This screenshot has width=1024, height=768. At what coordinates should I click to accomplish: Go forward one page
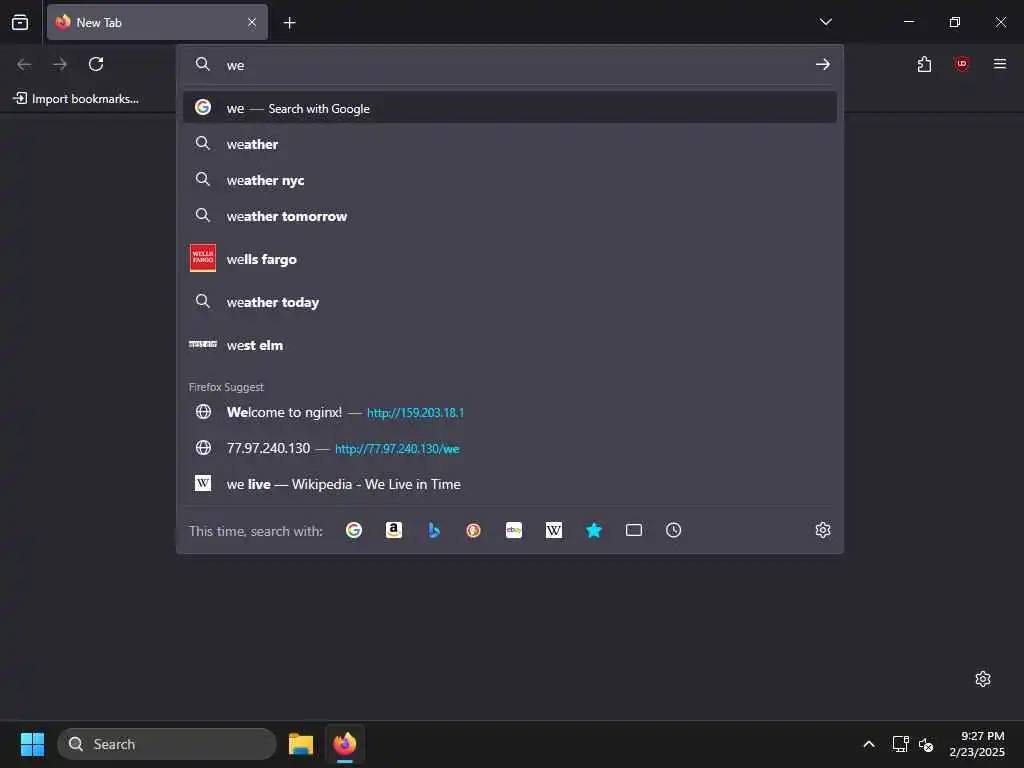click(x=60, y=64)
